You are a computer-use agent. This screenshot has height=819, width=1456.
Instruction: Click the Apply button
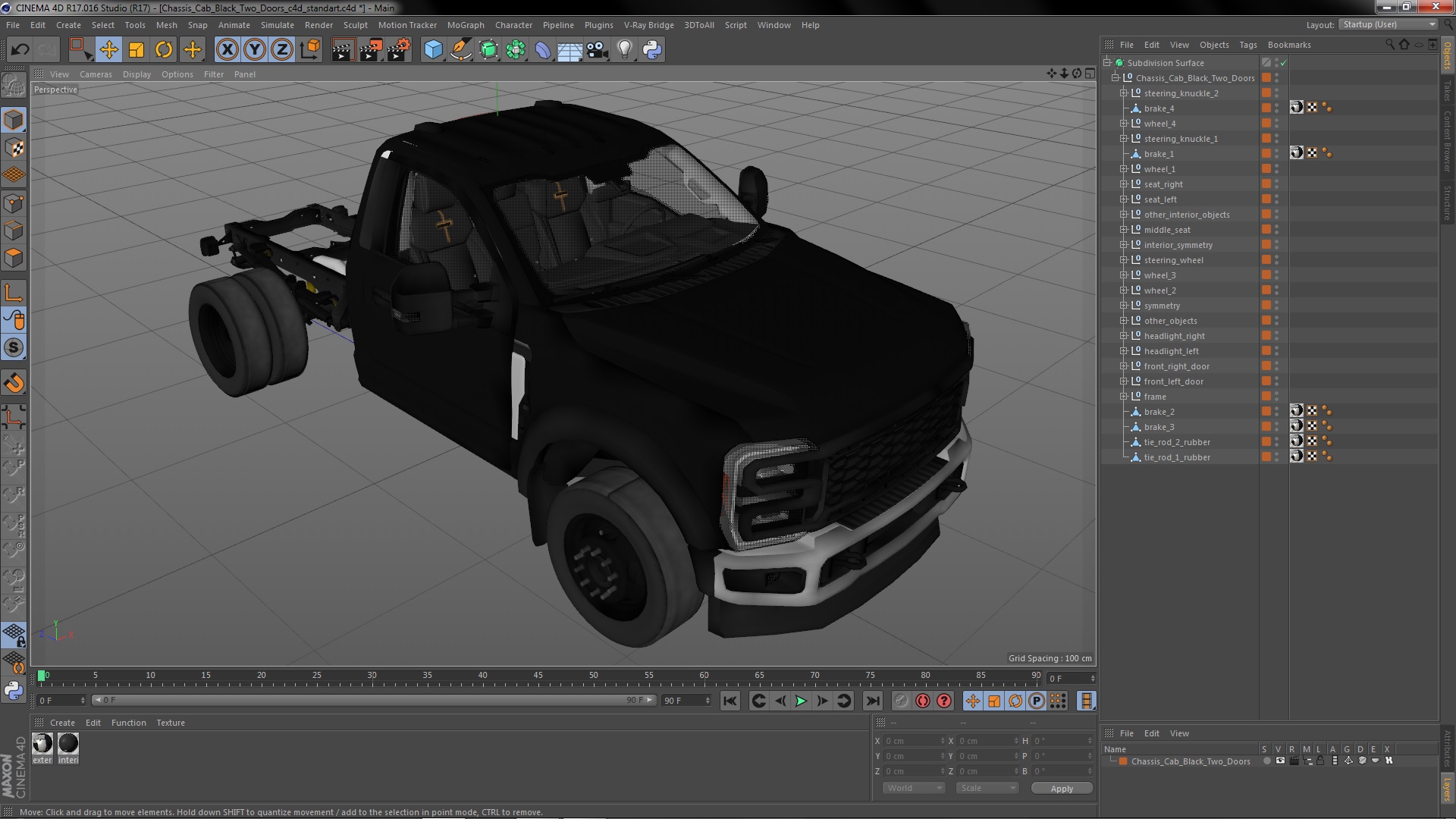coord(1062,789)
